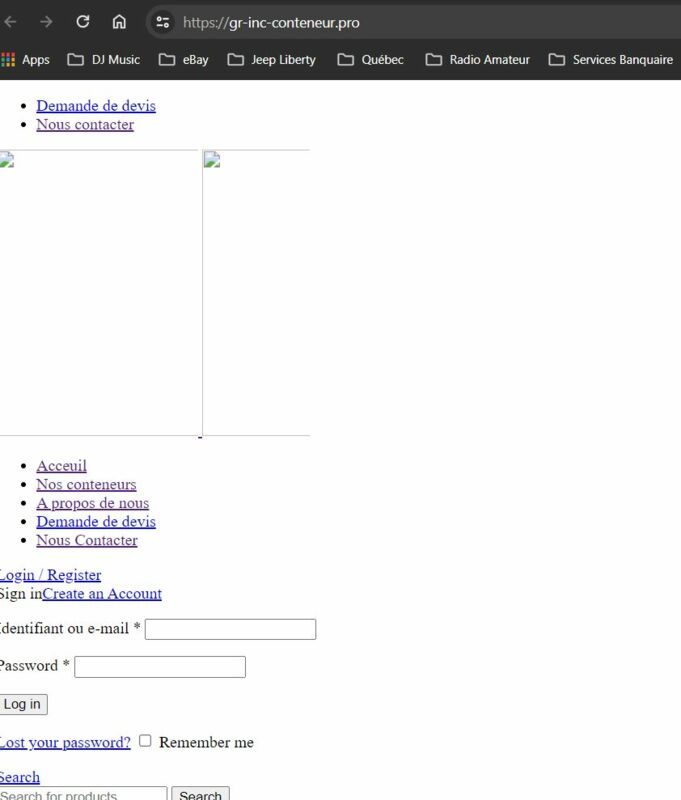Click the second broken image placeholder
Screen dimensions: 681x800
(x=256, y=293)
